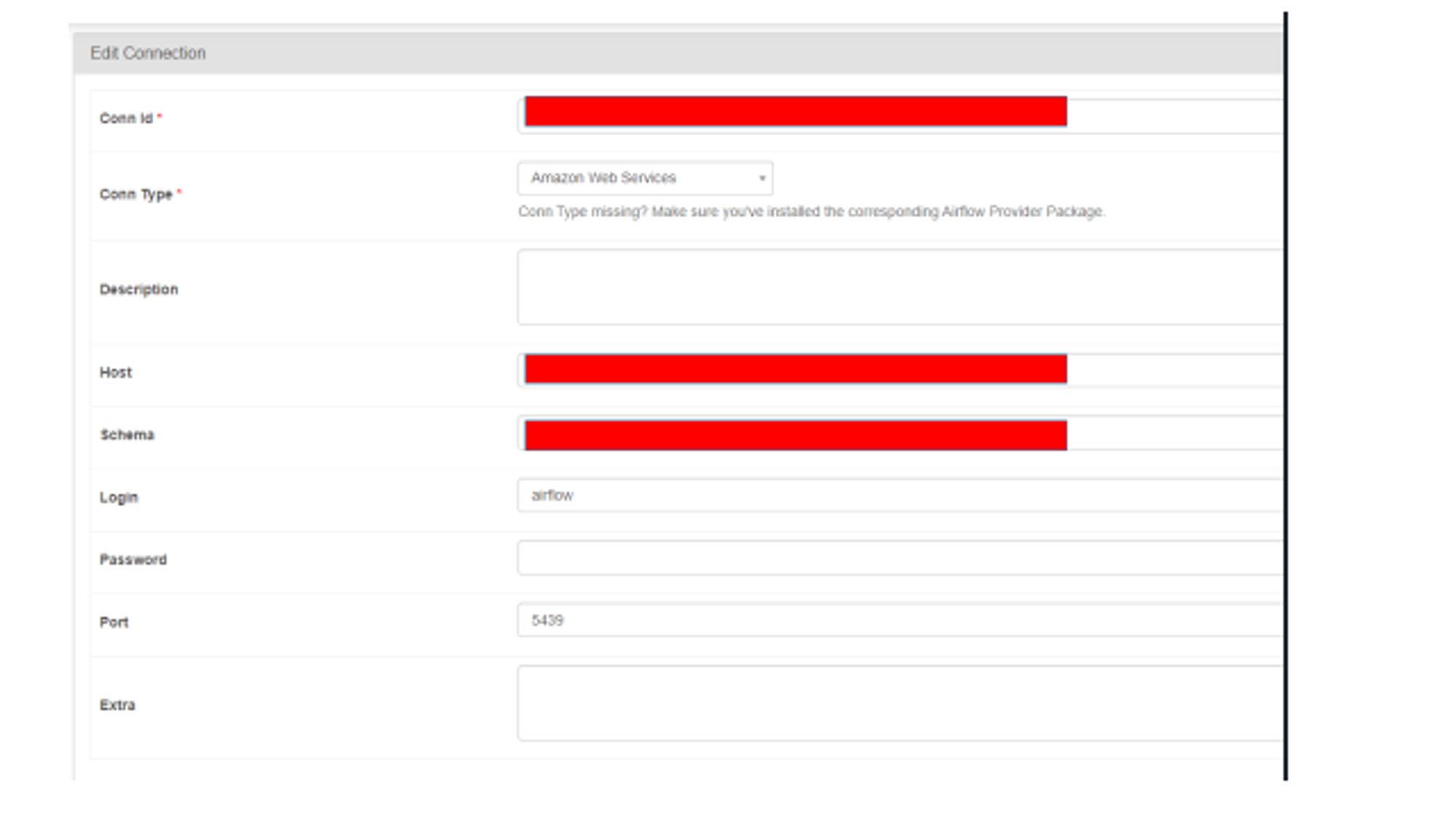Click the Login label
1456x819 pixels.
click(x=119, y=498)
